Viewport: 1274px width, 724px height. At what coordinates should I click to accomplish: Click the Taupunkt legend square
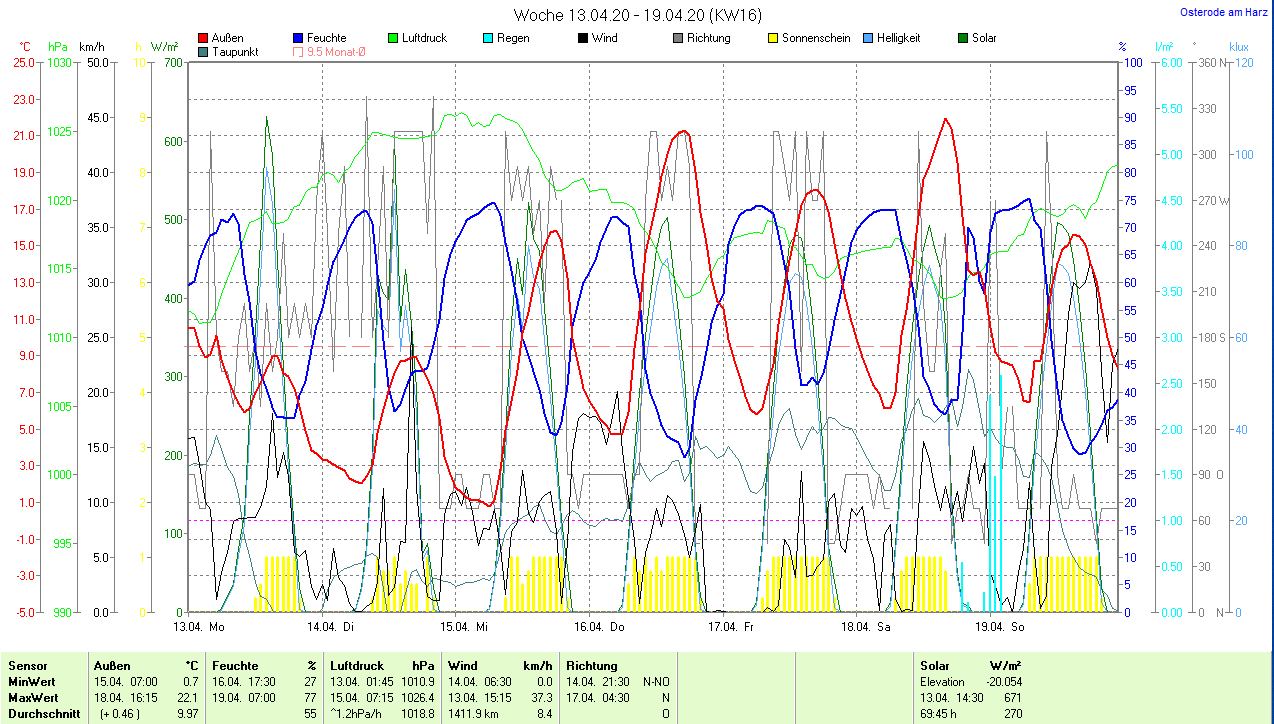(x=204, y=51)
